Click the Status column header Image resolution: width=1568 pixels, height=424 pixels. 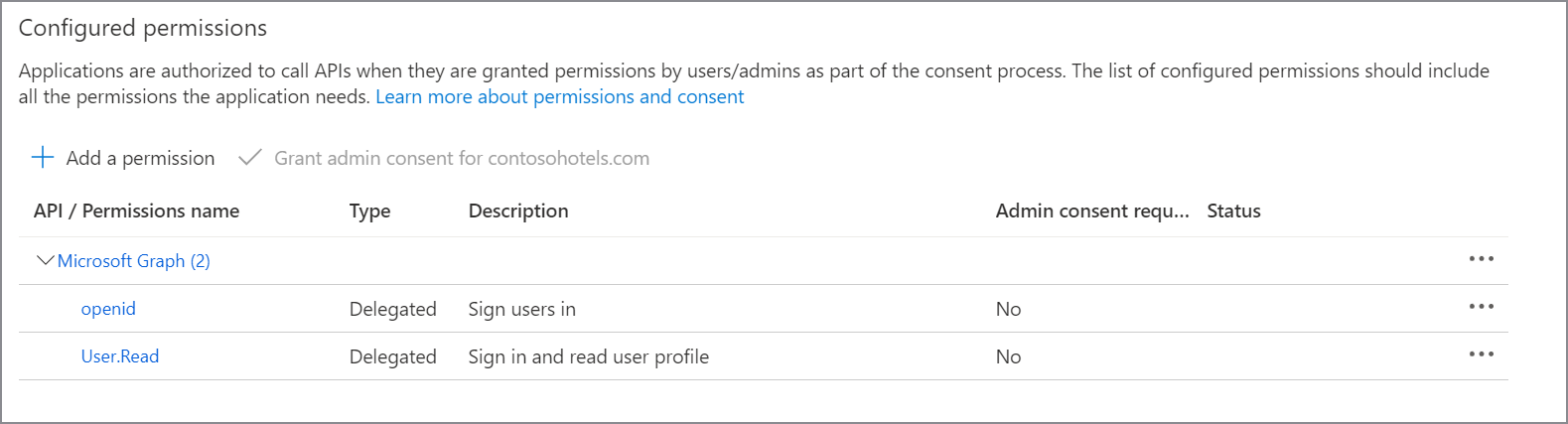coord(1233,211)
